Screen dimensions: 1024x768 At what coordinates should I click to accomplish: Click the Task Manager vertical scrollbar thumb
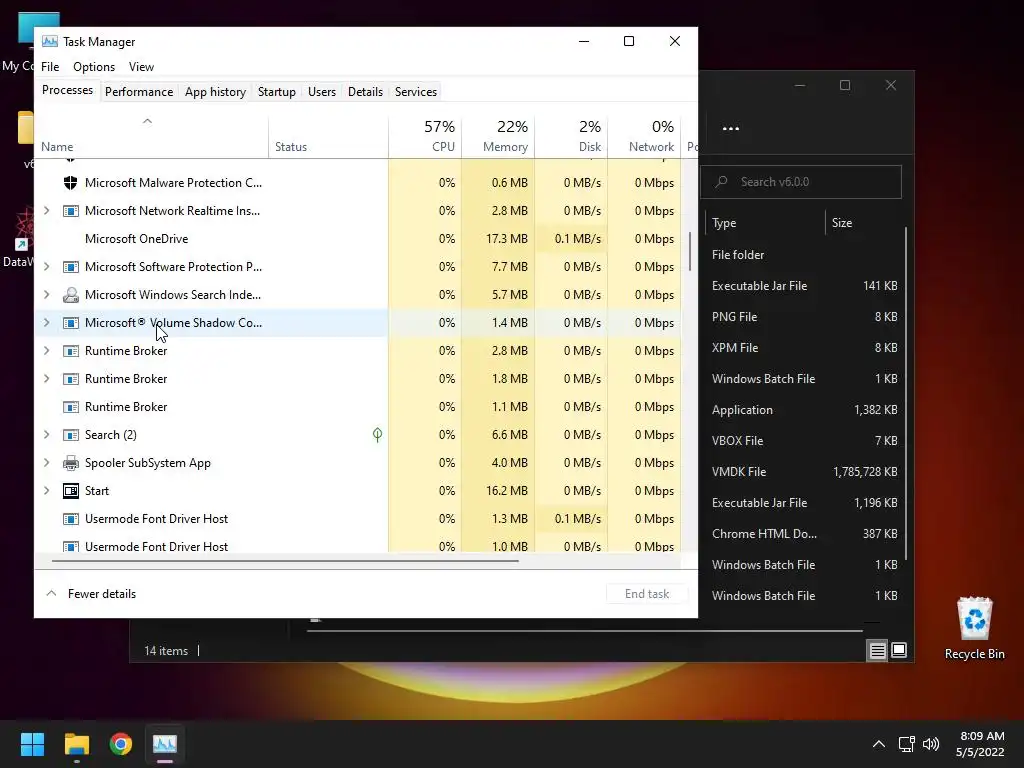click(690, 251)
